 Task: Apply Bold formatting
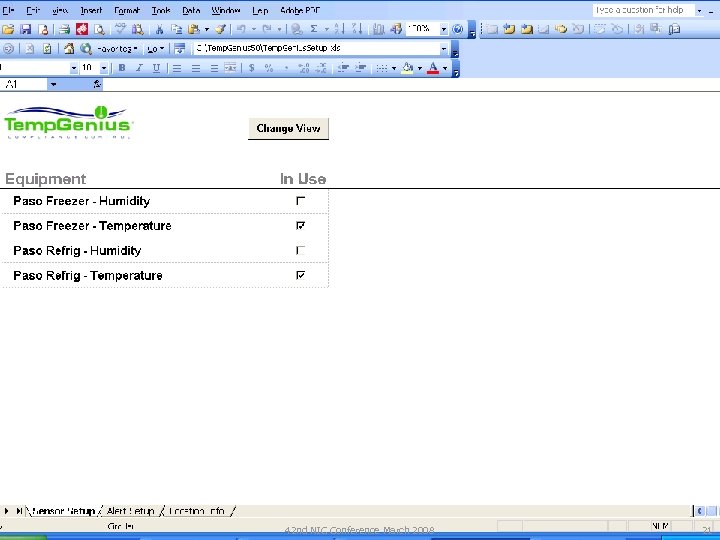122,68
